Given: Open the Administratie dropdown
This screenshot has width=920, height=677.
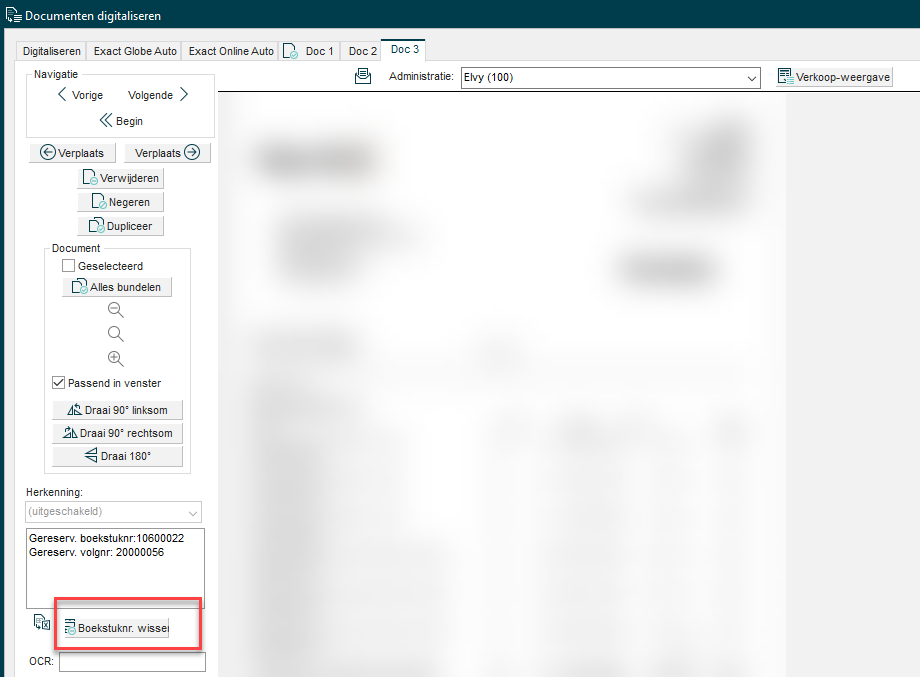Looking at the screenshot, I should [611, 77].
